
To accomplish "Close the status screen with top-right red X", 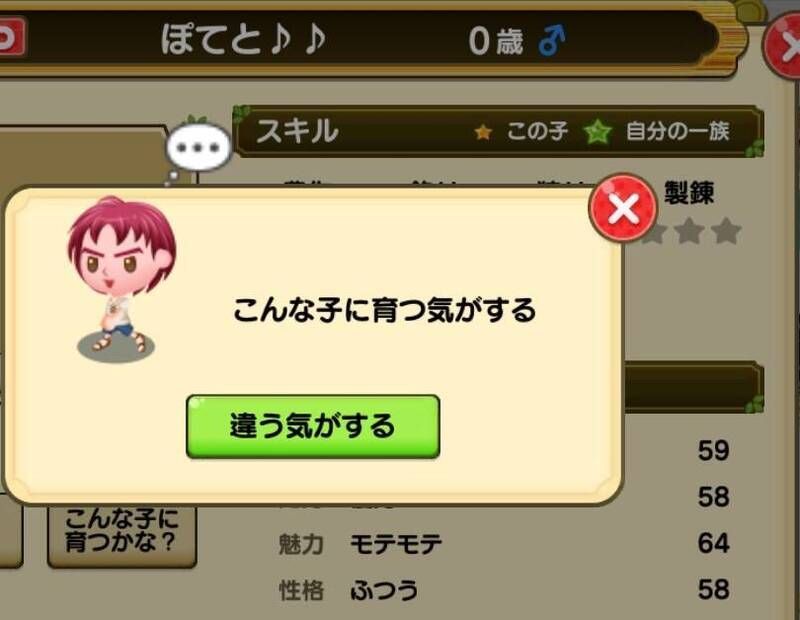I will [x=783, y=45].
